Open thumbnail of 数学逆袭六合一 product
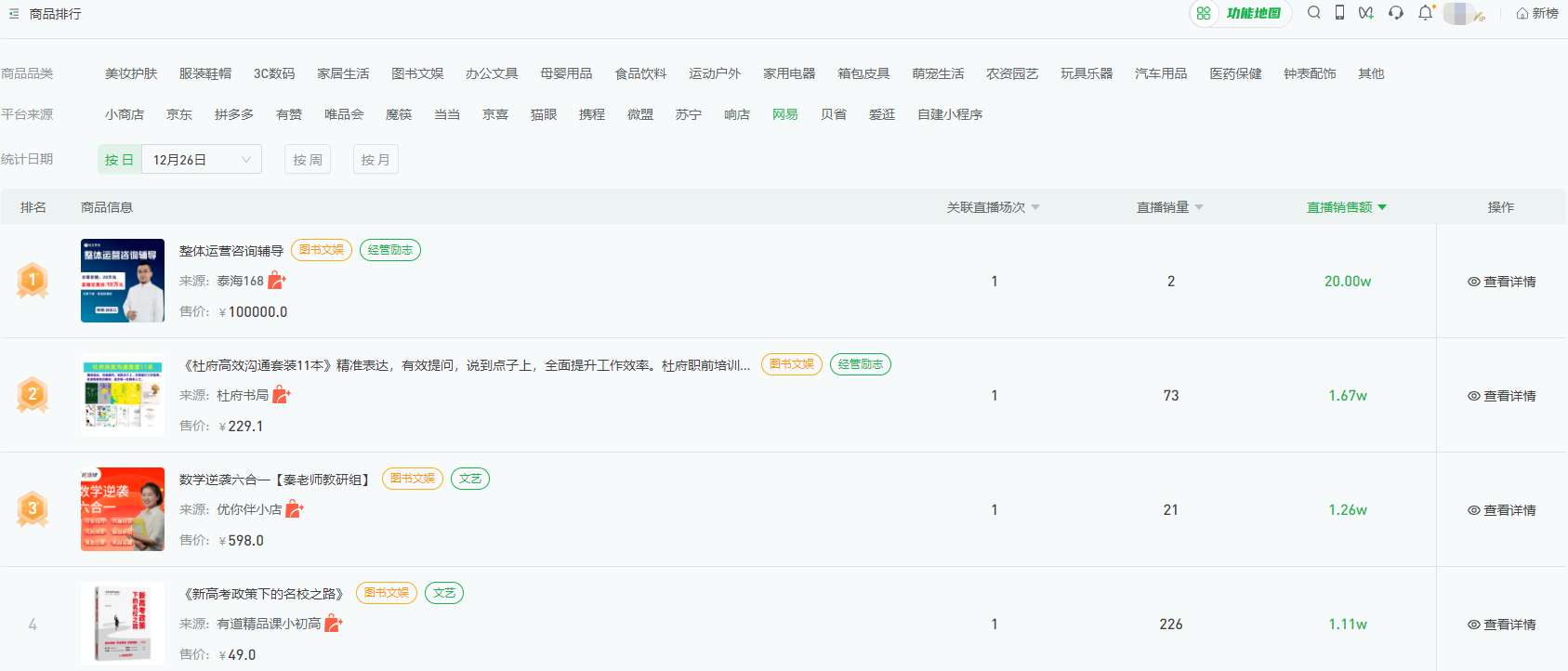Image resolution: width=1568 pixels, height=671 pixels. click(123, 509)
